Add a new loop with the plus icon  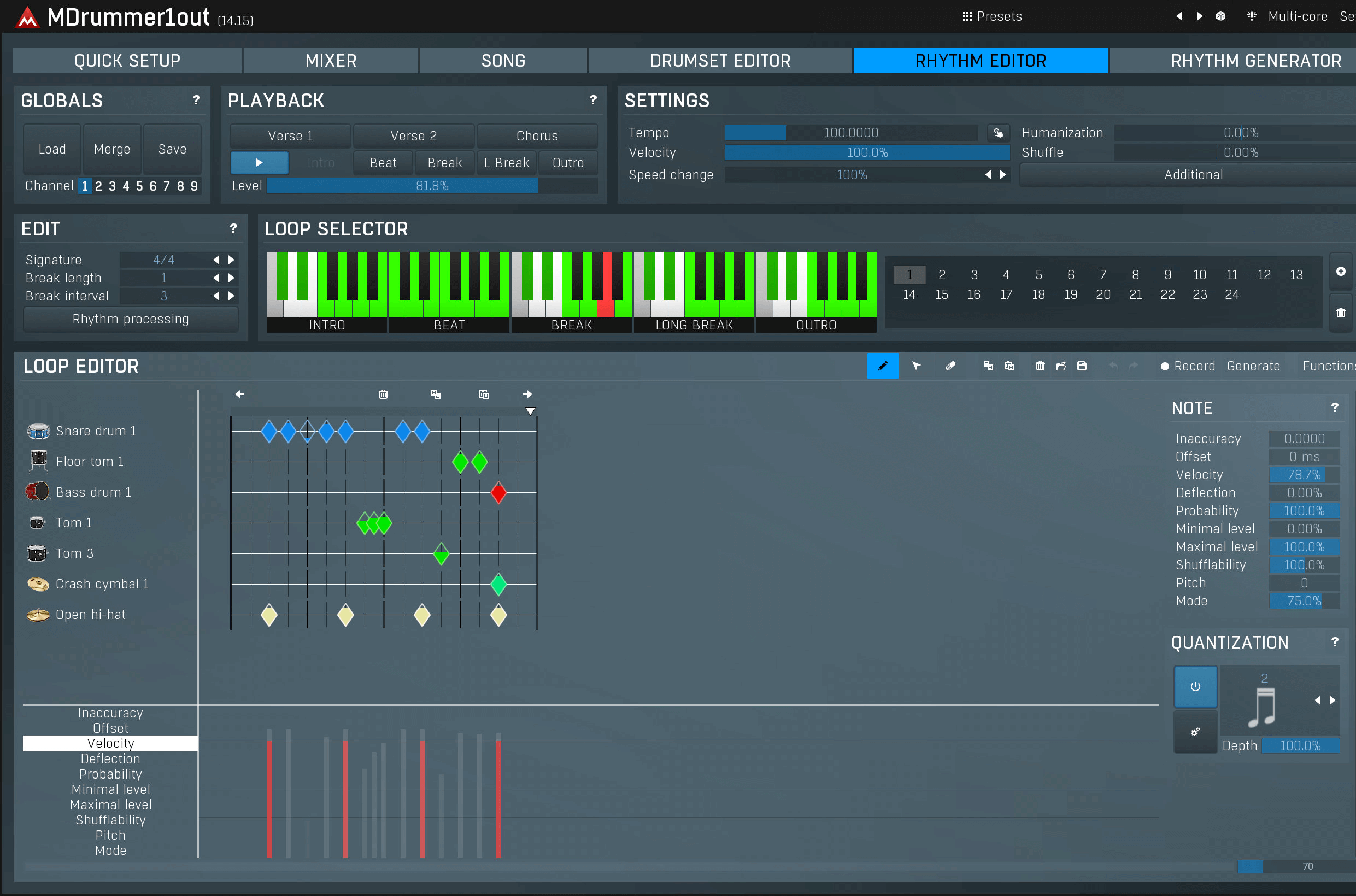[x=1341, y=272]
